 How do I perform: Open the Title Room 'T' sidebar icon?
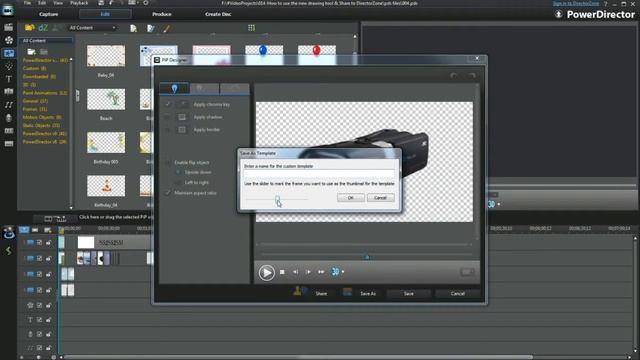pos(8,79)
